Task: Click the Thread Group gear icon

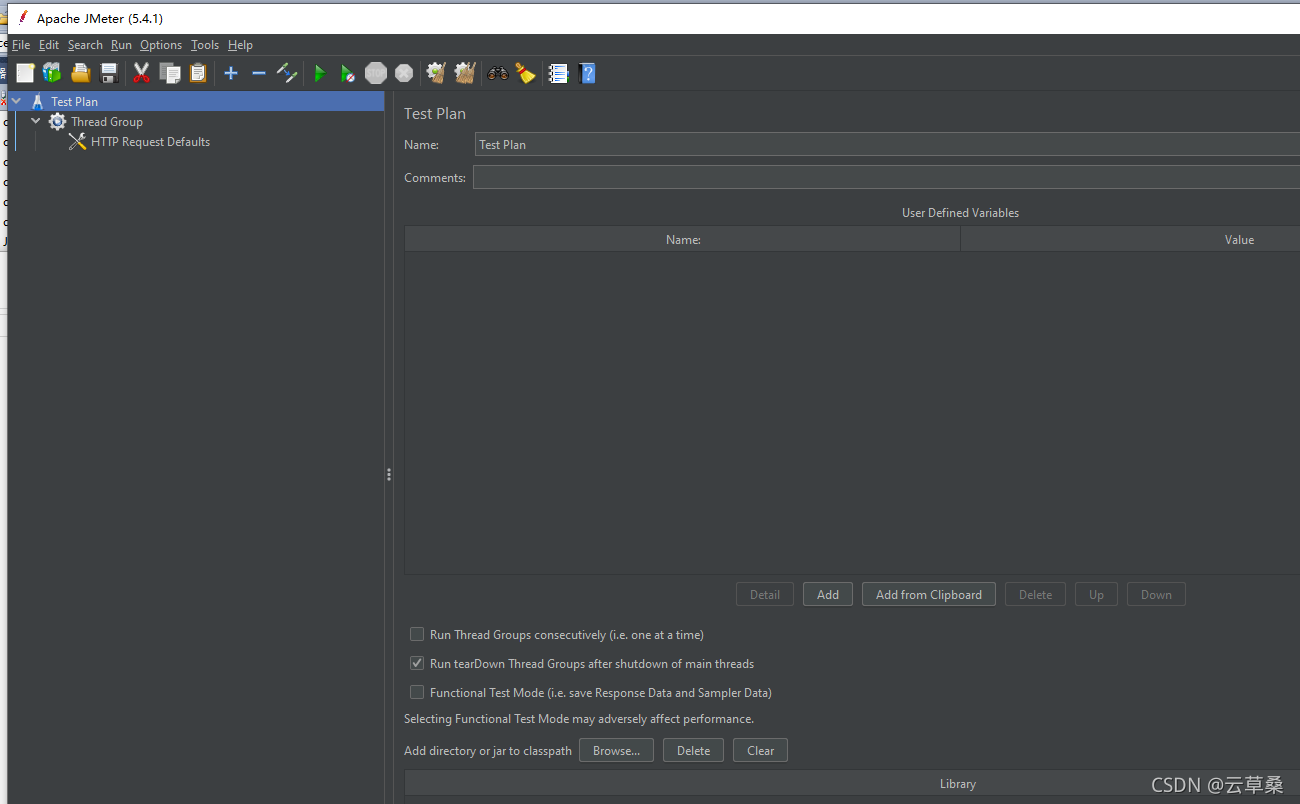Action: [57, 122]
